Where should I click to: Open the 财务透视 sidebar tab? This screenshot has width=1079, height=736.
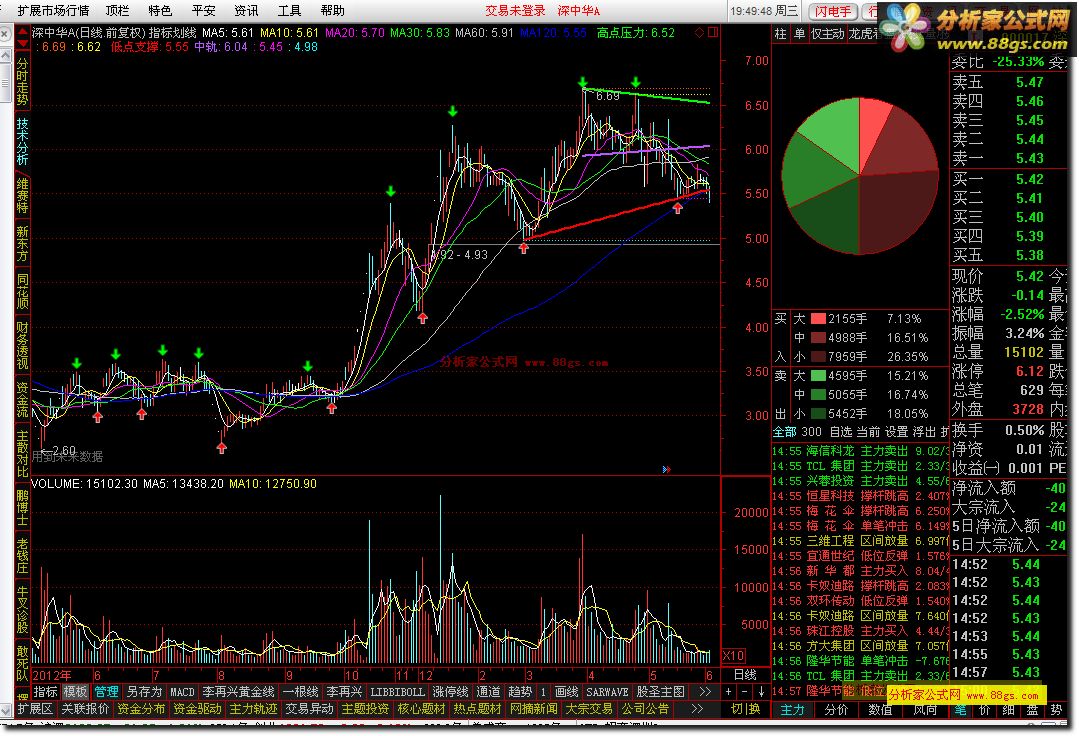click(x=22, y=345)
